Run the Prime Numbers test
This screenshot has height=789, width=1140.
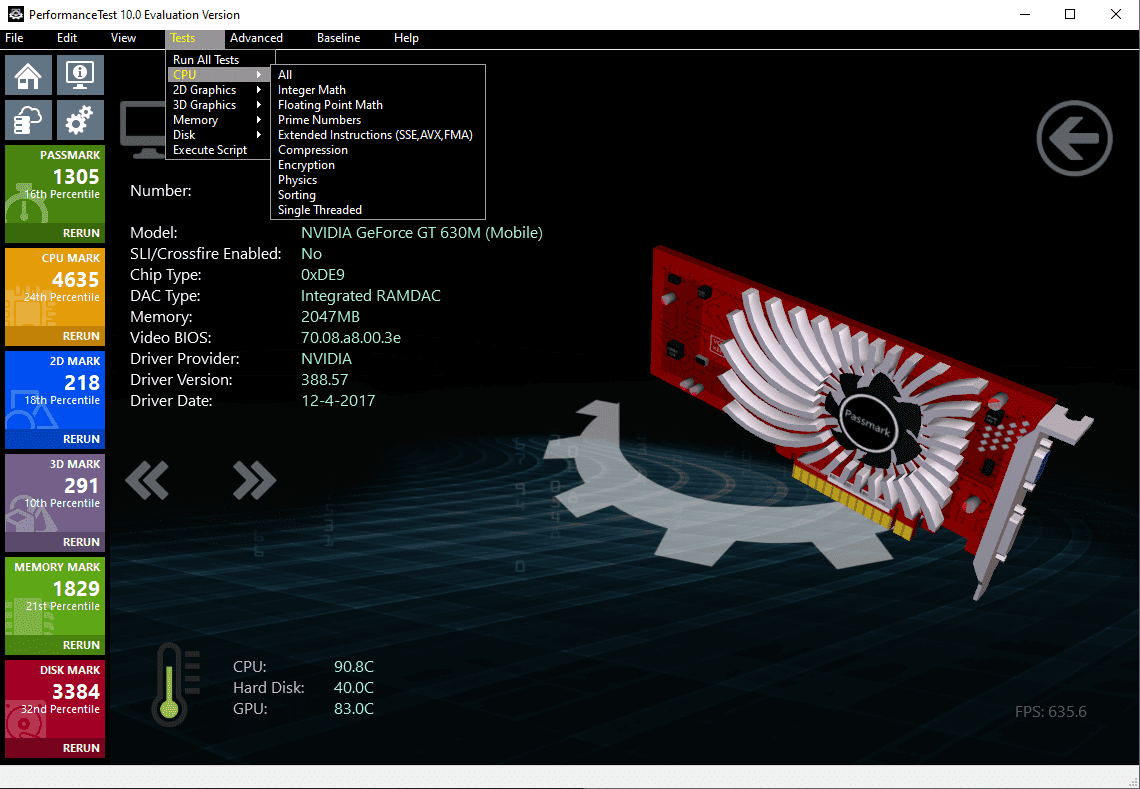tap(377, 120)
